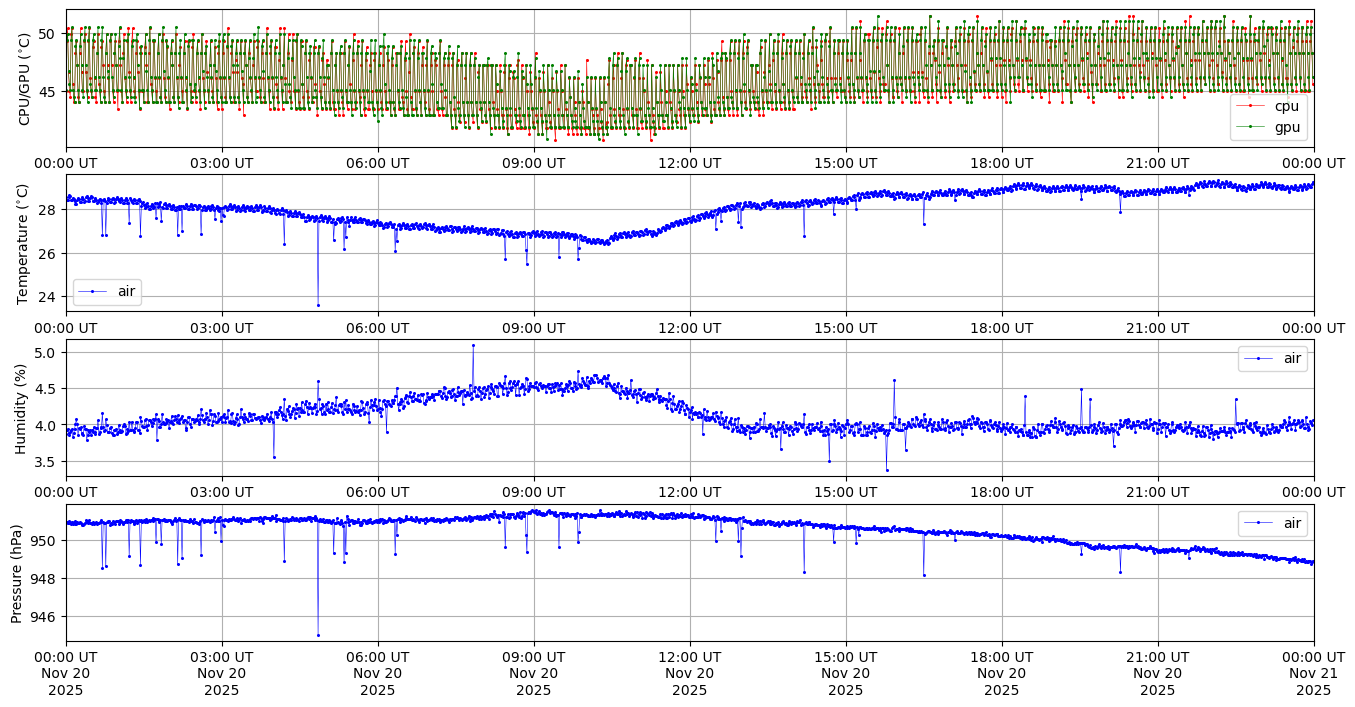Click the Temperature (°C) y-axis label

click(x=24, y=243)
